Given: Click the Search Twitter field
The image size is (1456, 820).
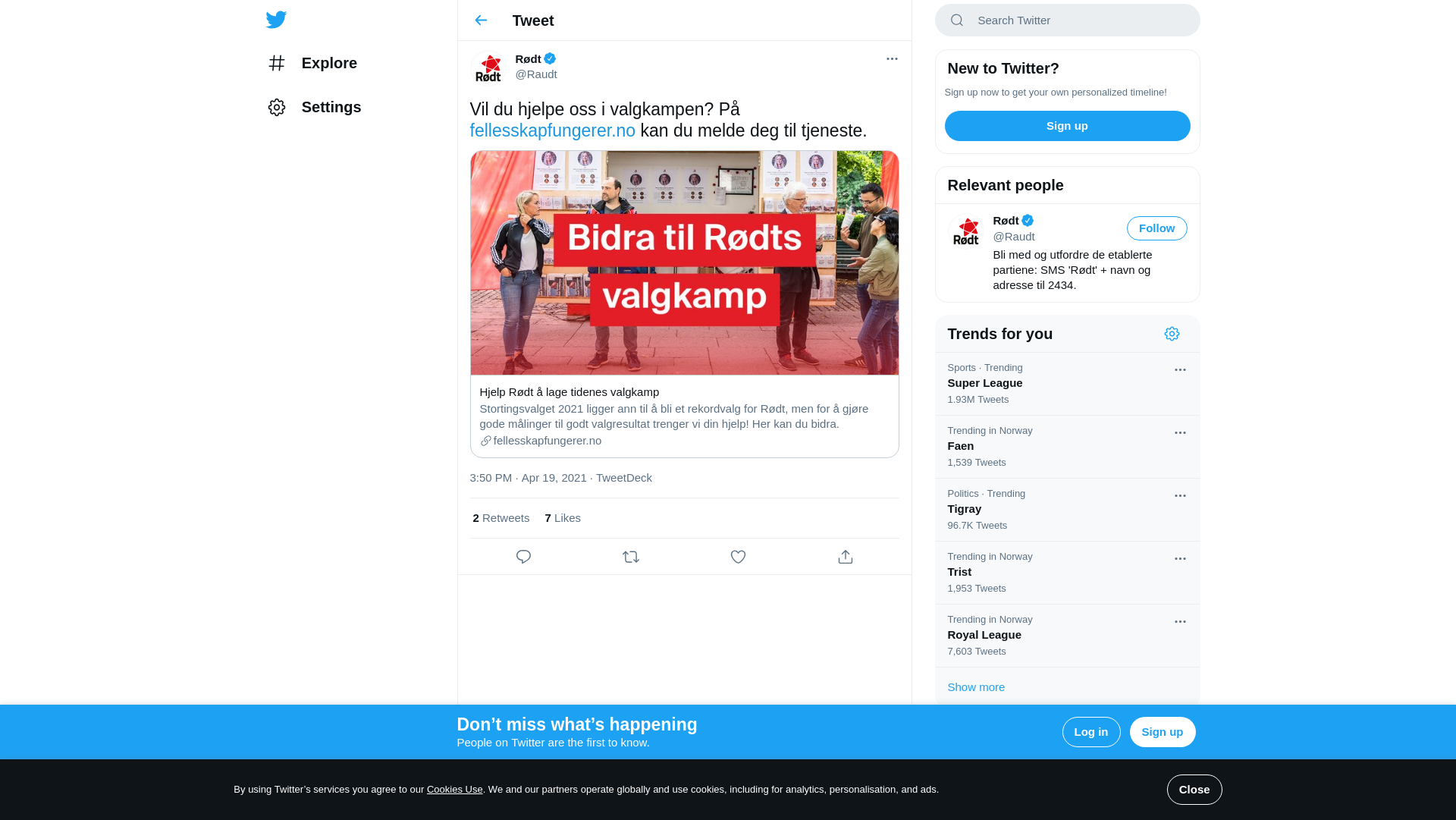Looking at the screenshot, I should point(1067,20).
